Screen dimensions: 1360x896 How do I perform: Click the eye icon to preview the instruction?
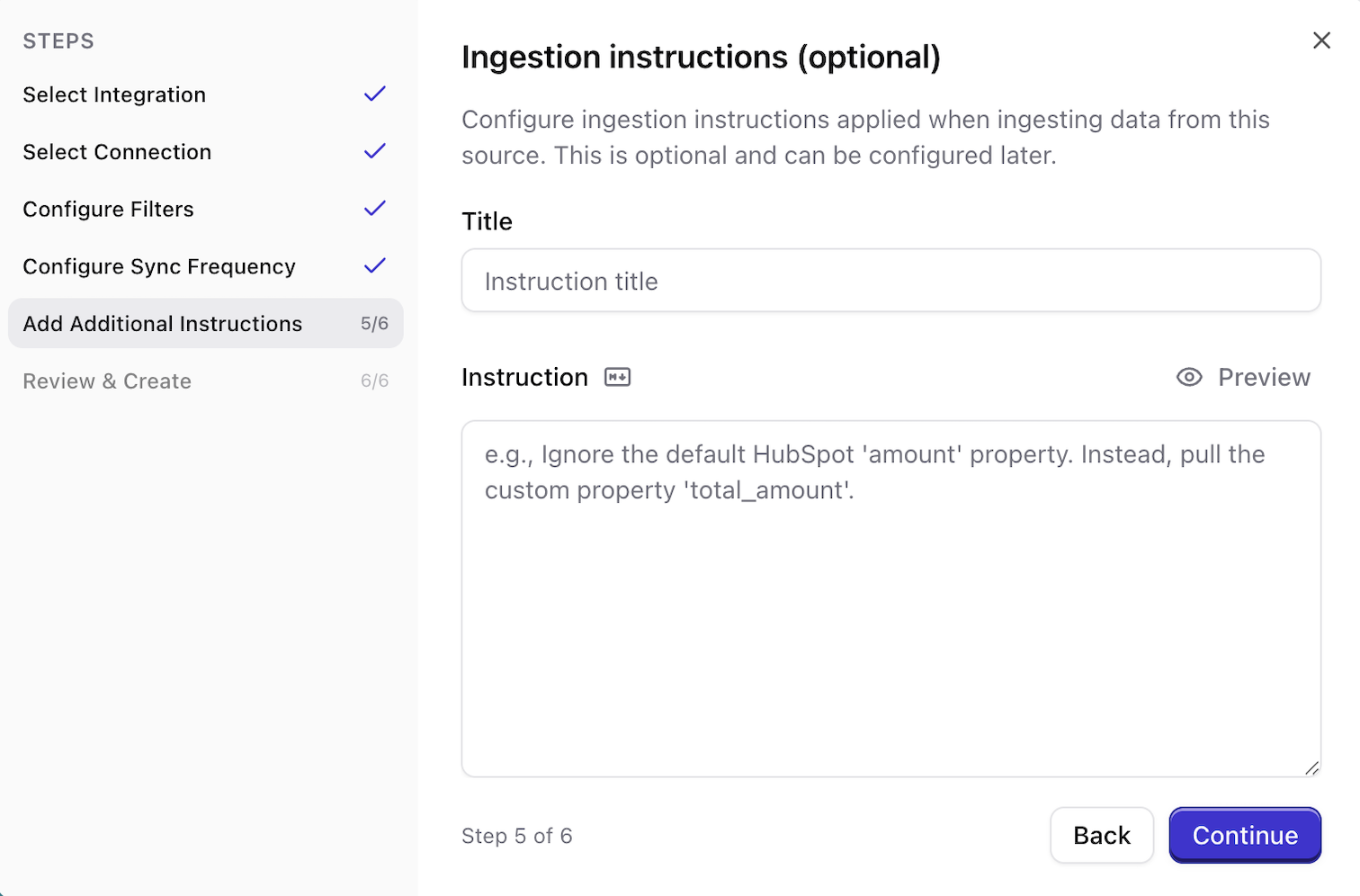click(1189, 377)
